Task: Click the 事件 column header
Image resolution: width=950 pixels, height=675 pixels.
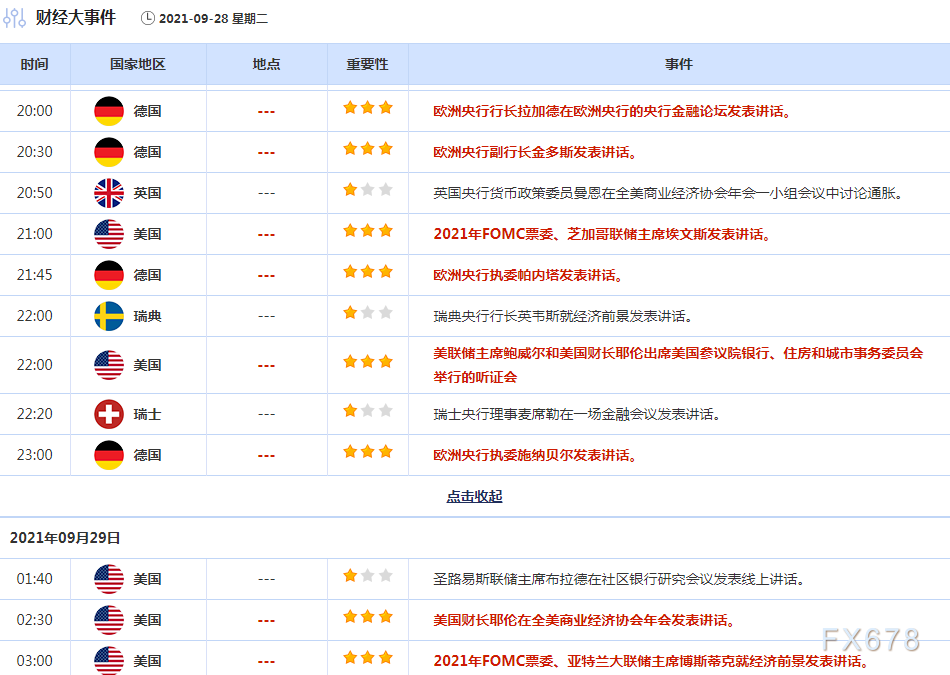Action: coord(679,63)
